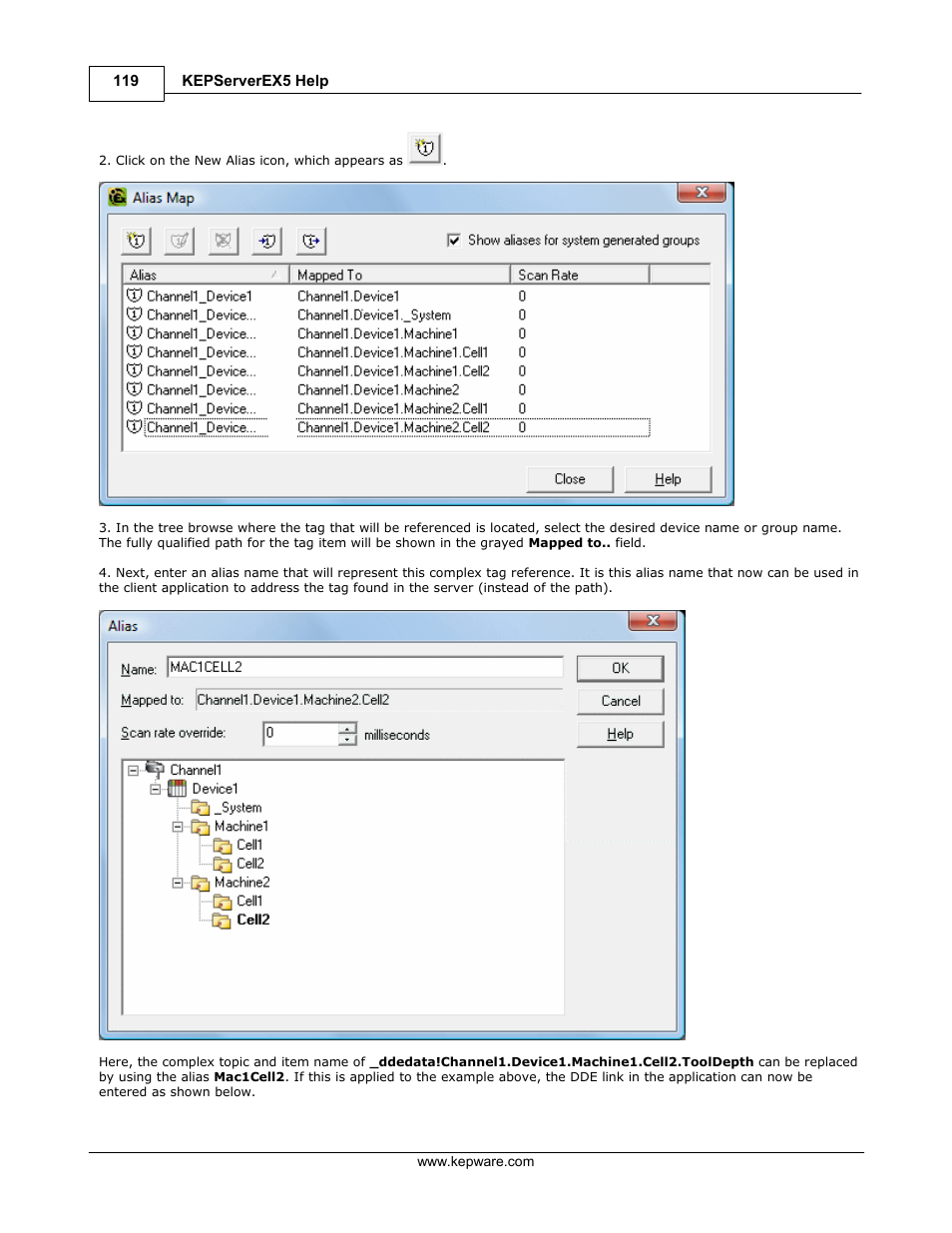Viewport: 952px width, 1233px height.
Task: Click the grayed Delete Alias toolbar icon
Action: click(x=224, y=241)
